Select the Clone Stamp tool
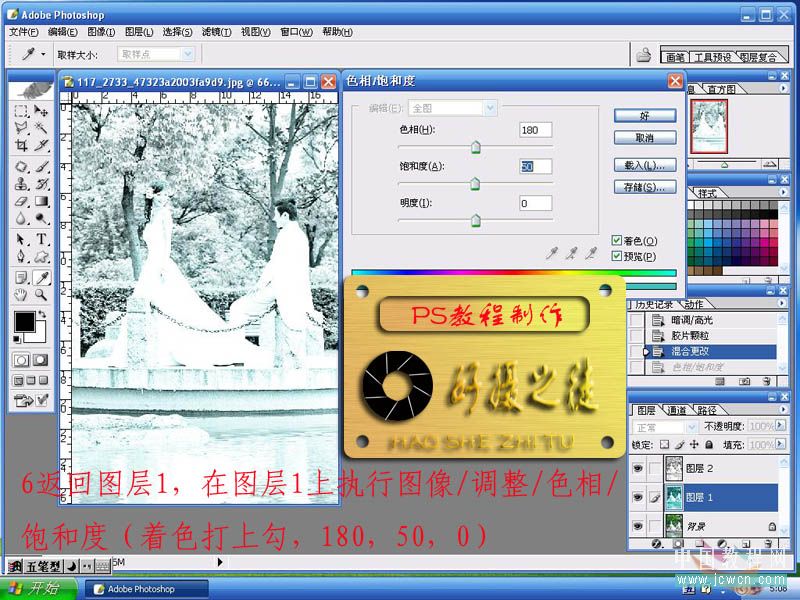This screenshot has height=600, width=800. [21, 184]
